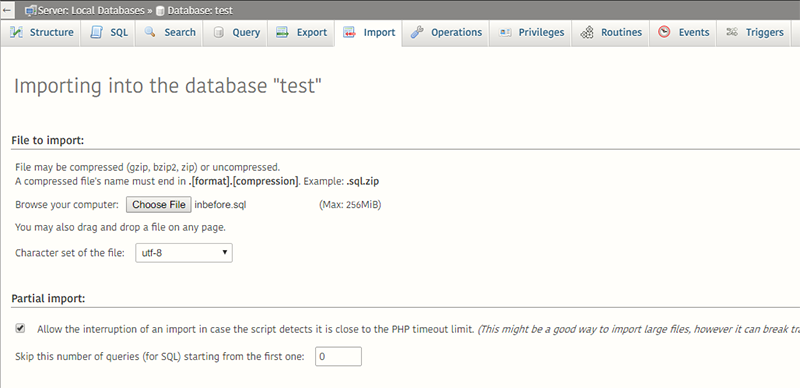Viewport: 800px width, 388px height.
Task: Click the File to import heading
Action: tap(47, 140)
